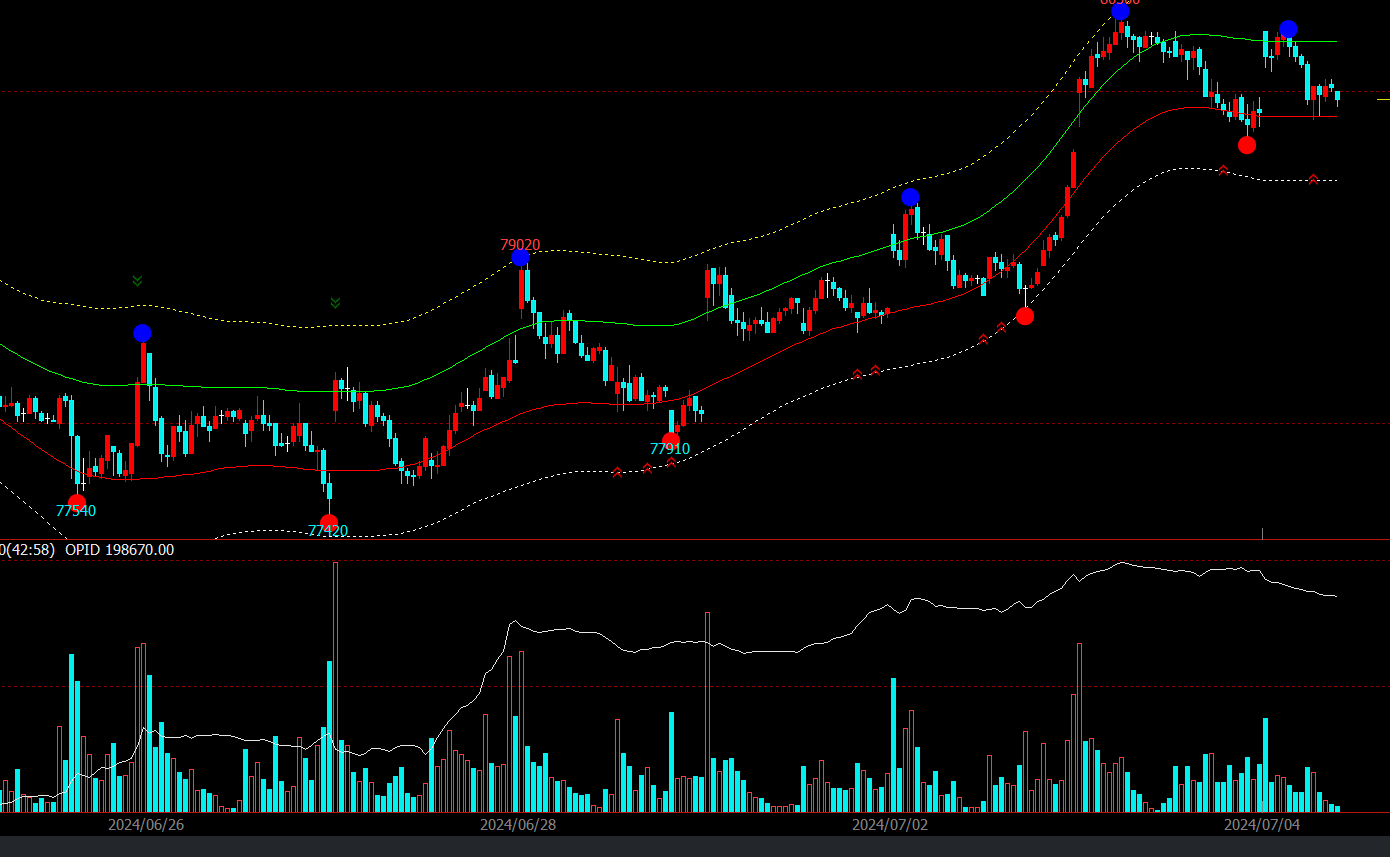
Task: Click the 77420 low price label
Action: pyautogui.click(x=328, y=531)
